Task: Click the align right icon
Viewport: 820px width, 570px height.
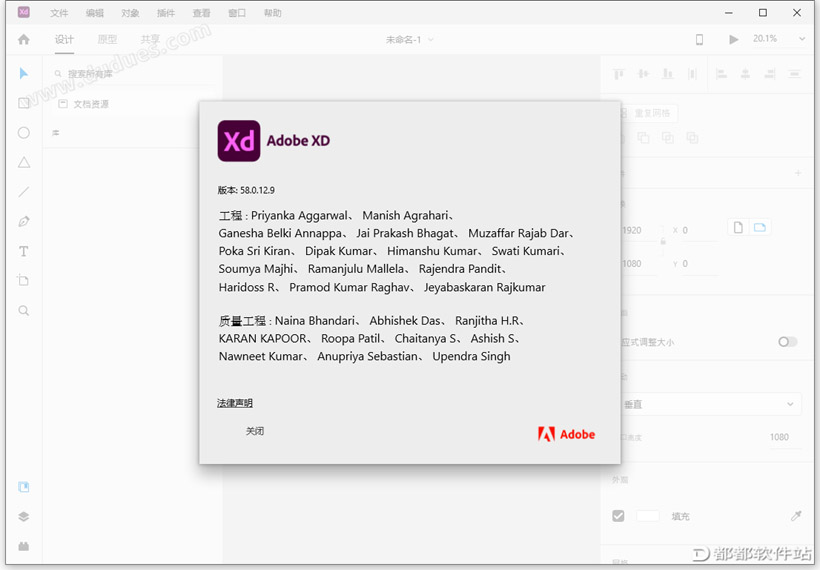Action: [x=770, y=74]
